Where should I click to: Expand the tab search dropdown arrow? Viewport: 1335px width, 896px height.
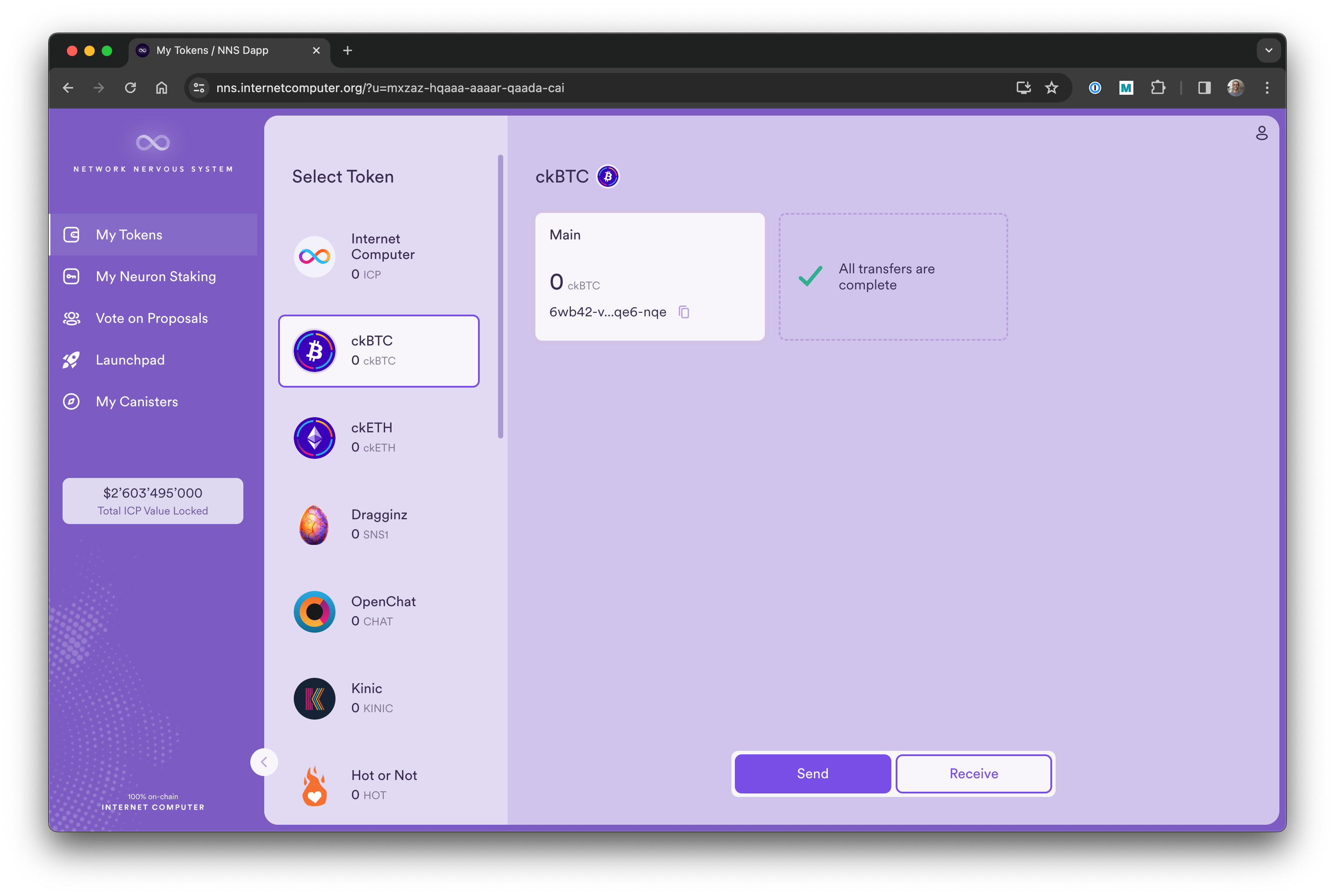point(1268,50)
